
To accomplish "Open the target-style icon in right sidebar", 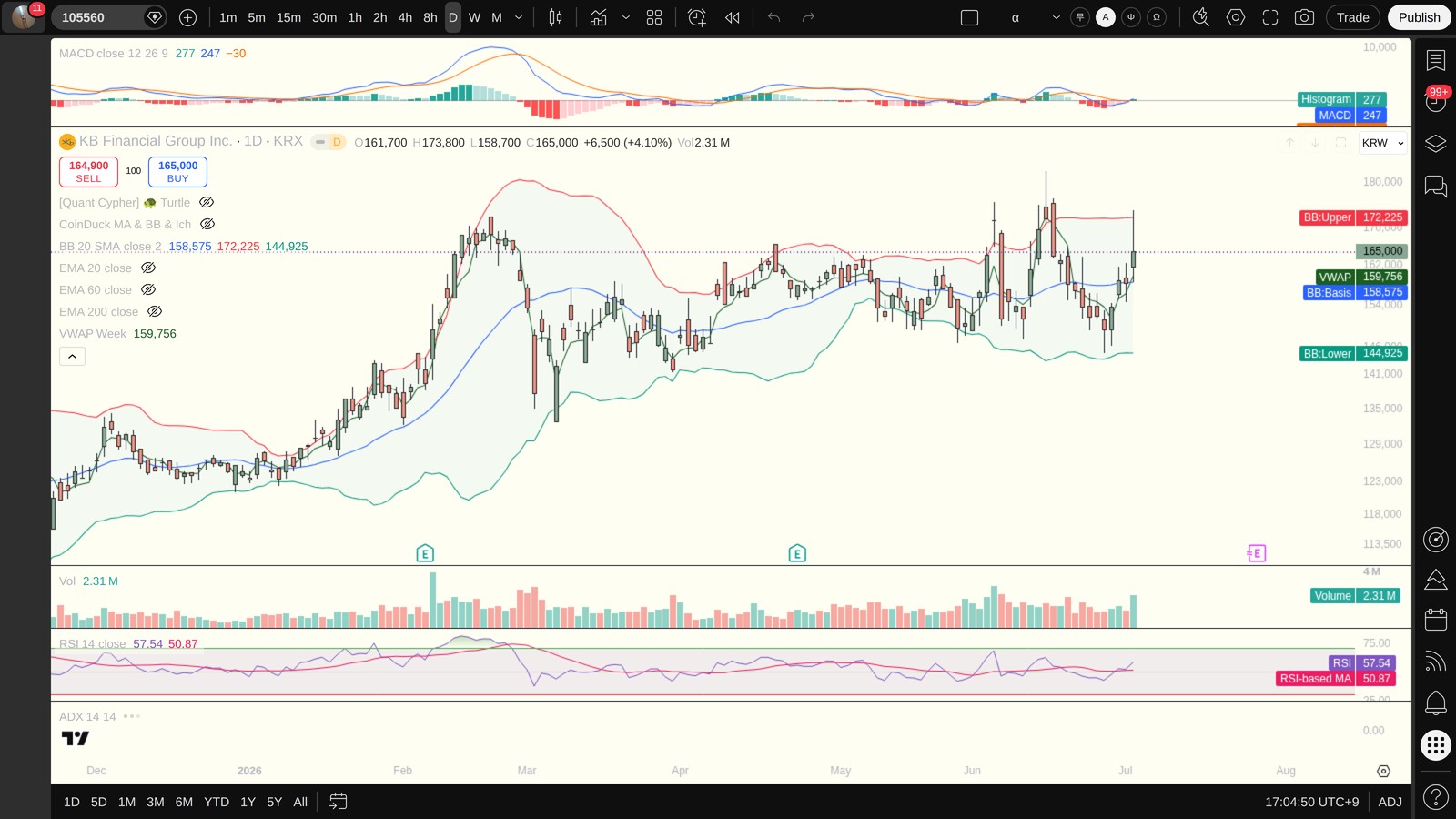I will (1436, 540).
